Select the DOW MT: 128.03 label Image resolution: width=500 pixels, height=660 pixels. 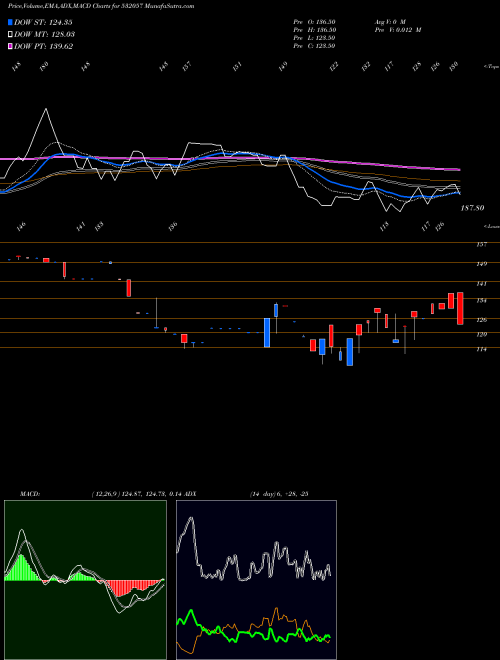[x=45, y=34]
